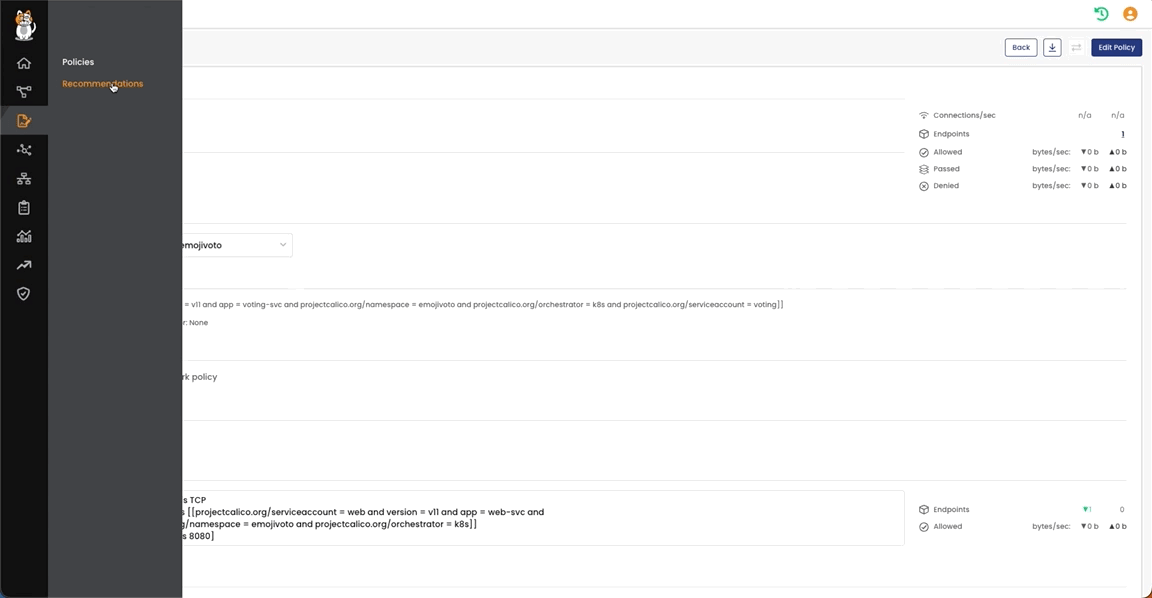Open the network hierarchy sidebar icon
Image resolution: width=1152 pixels, height=598 pixels.
(24, 179)
